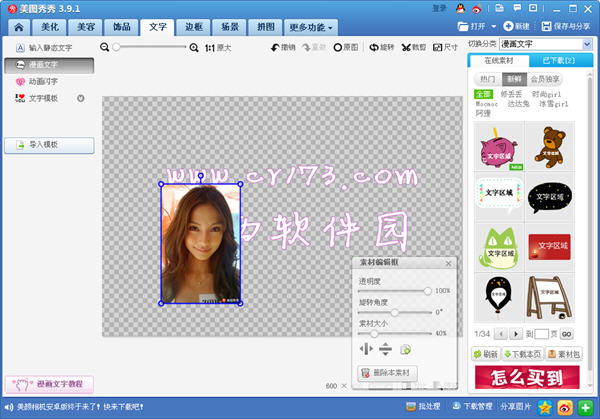Choose the penguin balloon sticker
Image resolution: width=600 pixels, height=419 pixels.
click(499, 298)
